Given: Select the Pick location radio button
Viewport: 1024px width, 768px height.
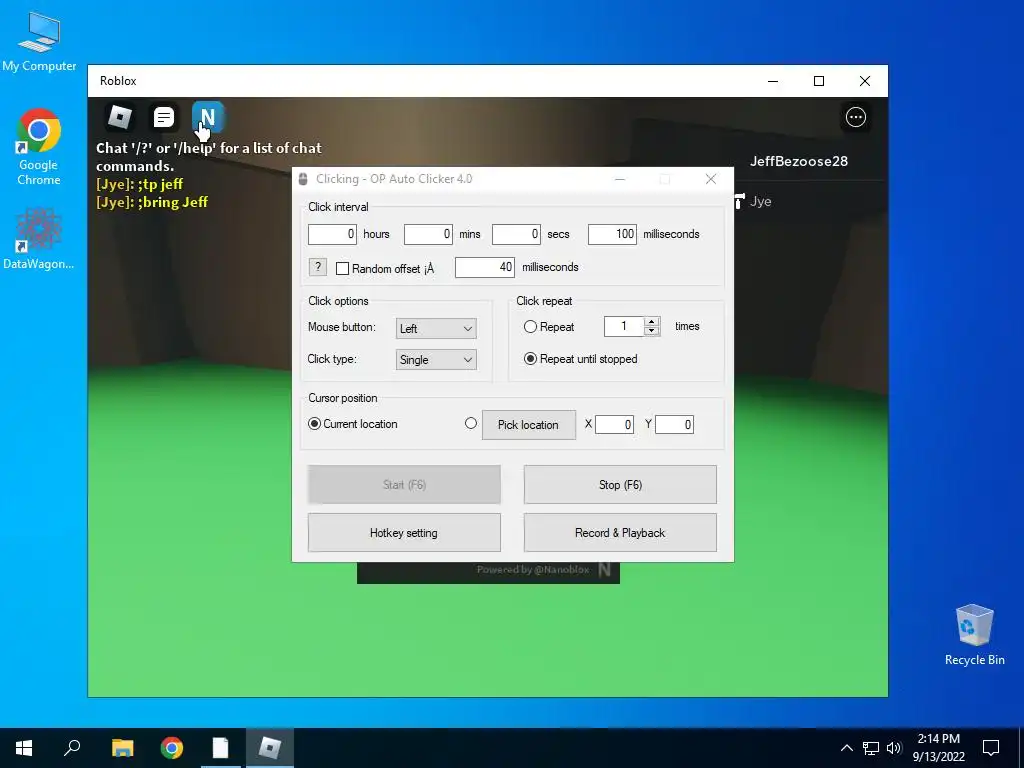Looking at the screenshot, I should coord(471,423).
